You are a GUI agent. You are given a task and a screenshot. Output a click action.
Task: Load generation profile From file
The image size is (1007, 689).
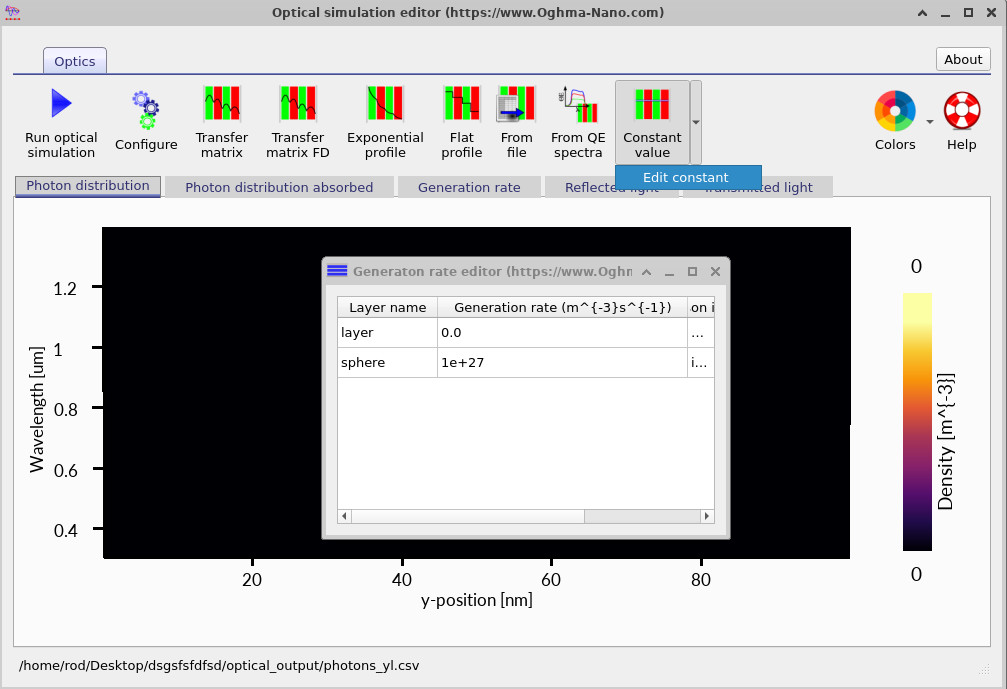[516, 120]
